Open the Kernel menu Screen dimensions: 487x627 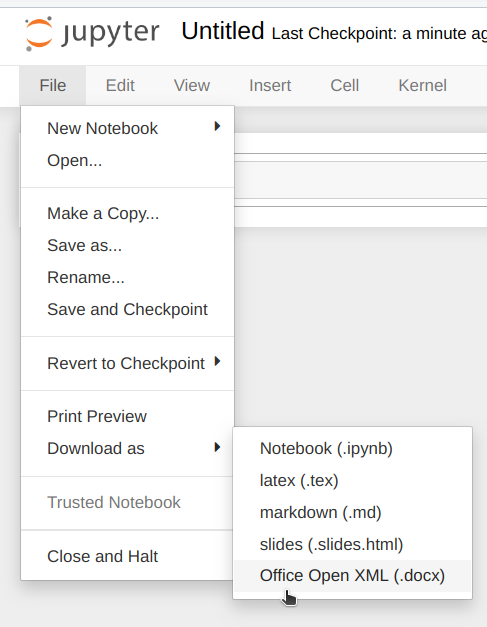(x=422, y=85)
